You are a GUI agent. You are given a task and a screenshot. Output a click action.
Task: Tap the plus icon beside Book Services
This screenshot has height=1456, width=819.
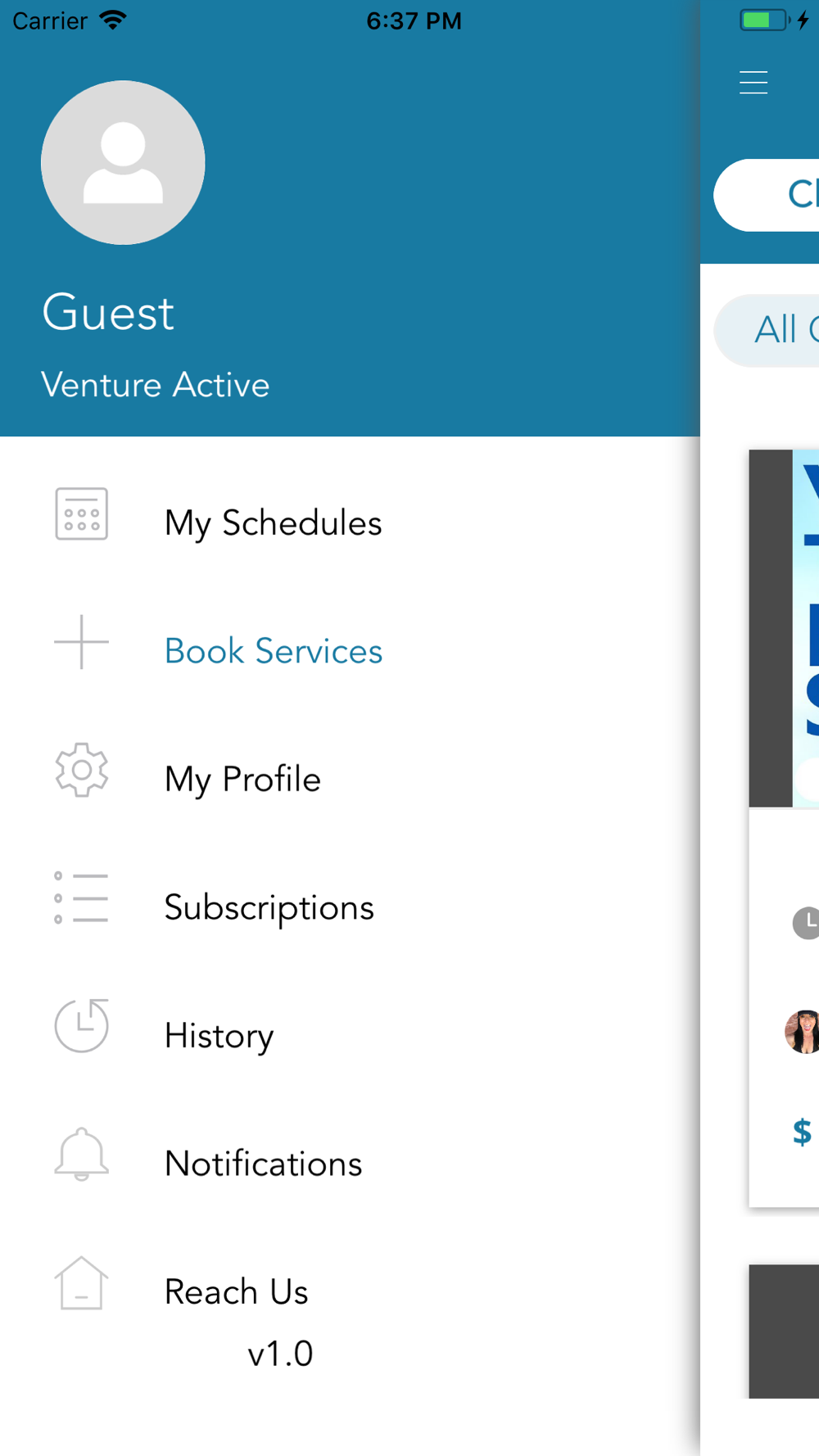pos(81,642)
